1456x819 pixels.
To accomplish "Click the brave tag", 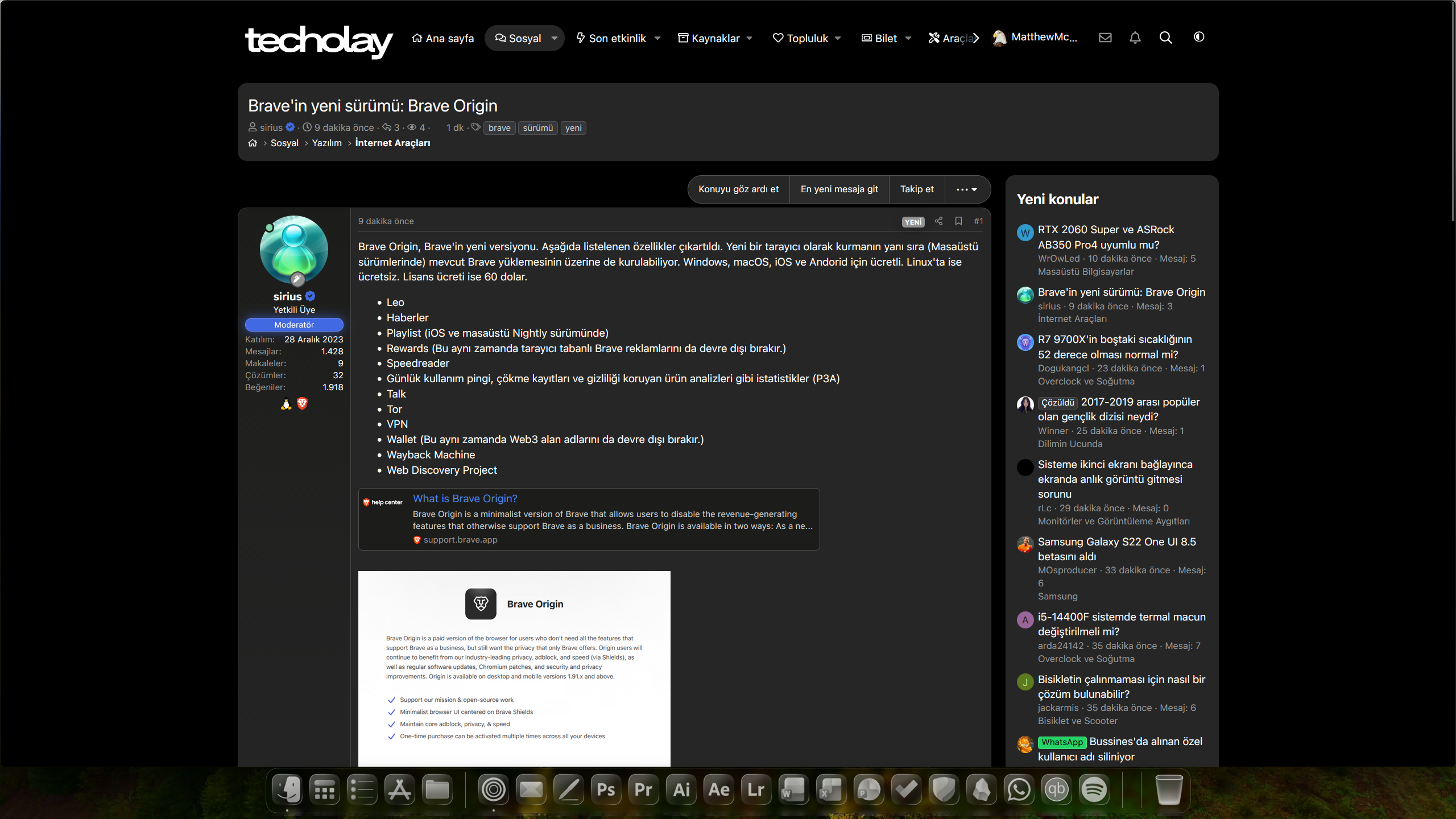I will [x=499, y=128].
